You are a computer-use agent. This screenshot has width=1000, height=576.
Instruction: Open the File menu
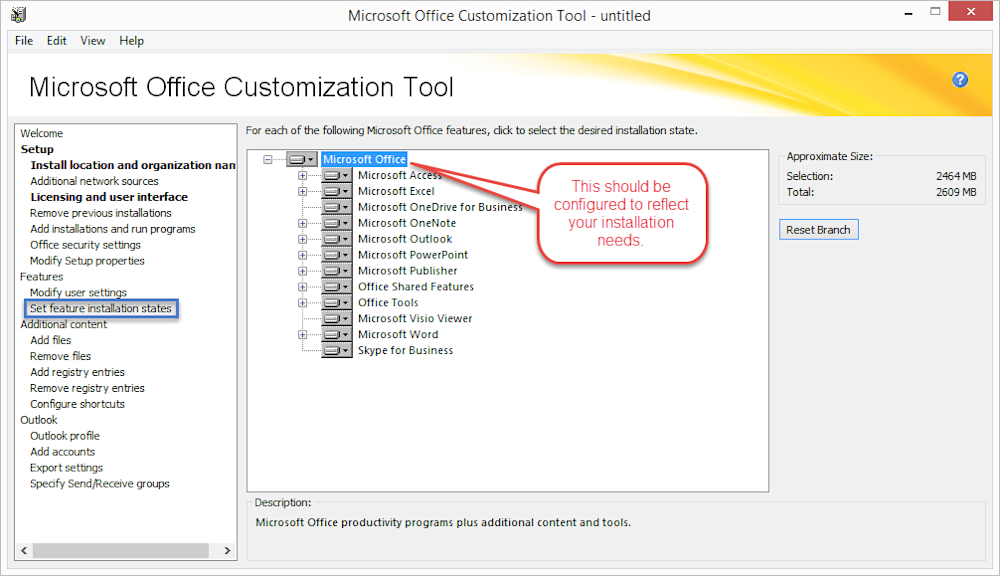(x=24, y=41)
